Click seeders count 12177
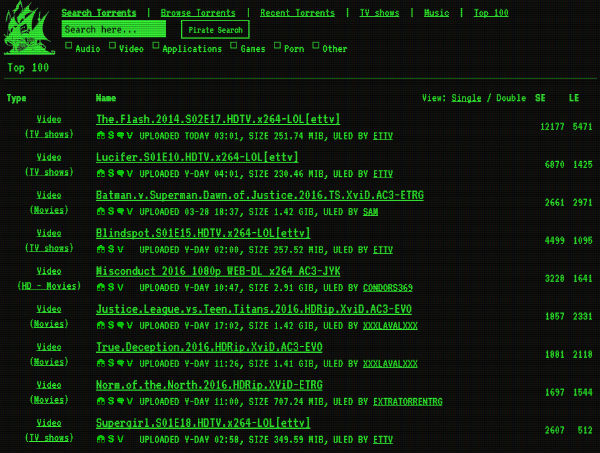Viewport: 600px width, 453px height. 552,127
